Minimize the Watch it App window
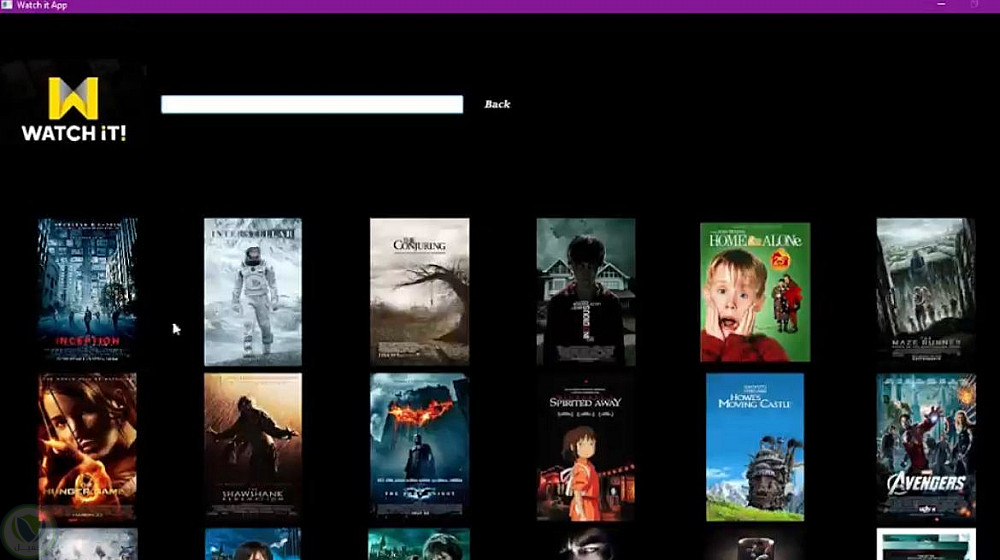 point(941,5)
